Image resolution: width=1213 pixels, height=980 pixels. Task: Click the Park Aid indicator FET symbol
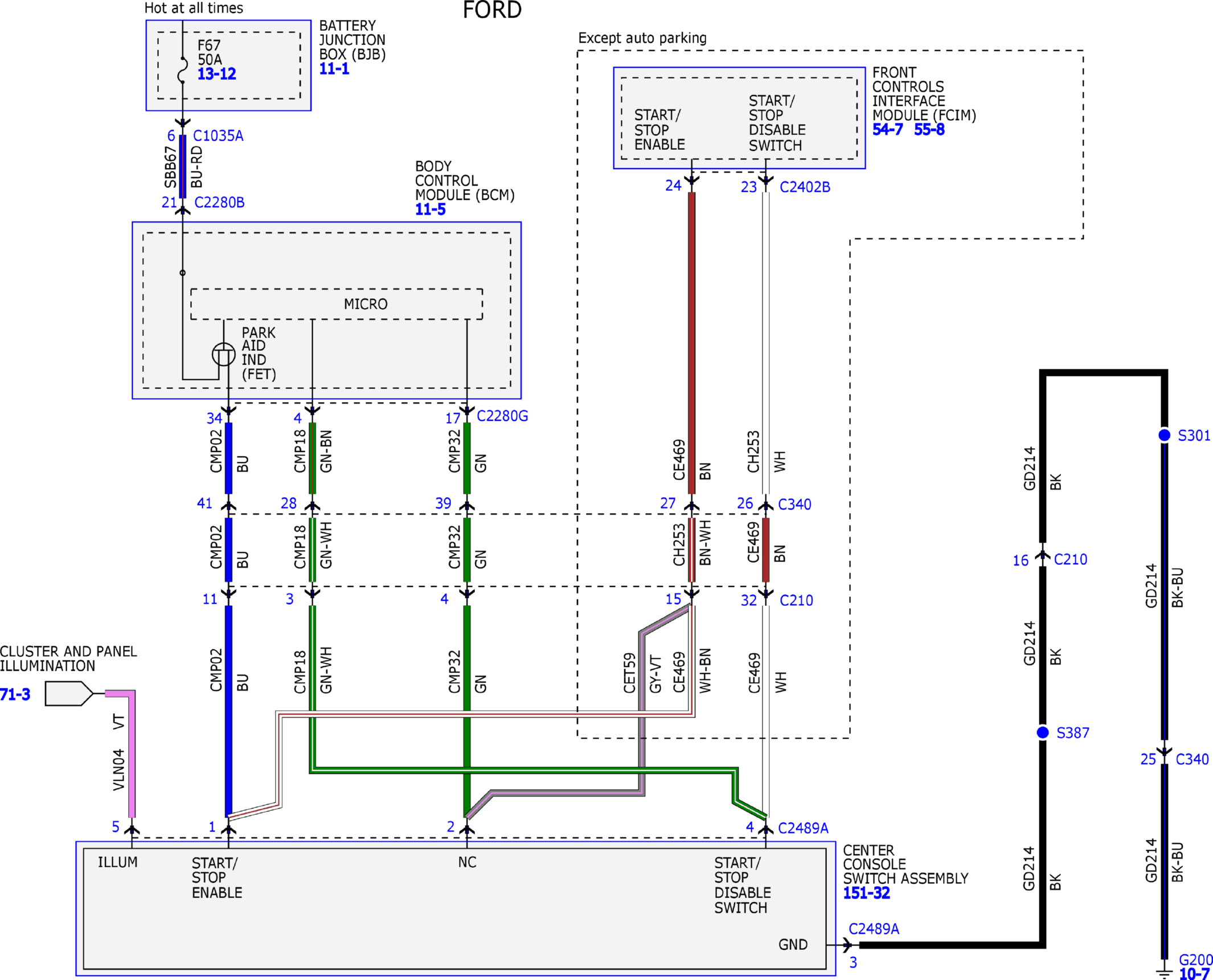pos(223,355)
